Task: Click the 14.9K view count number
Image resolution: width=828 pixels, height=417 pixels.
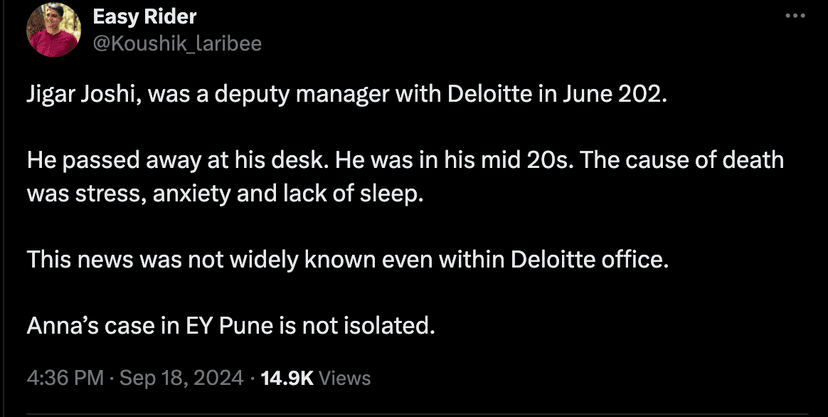Action: pos(287,378)
